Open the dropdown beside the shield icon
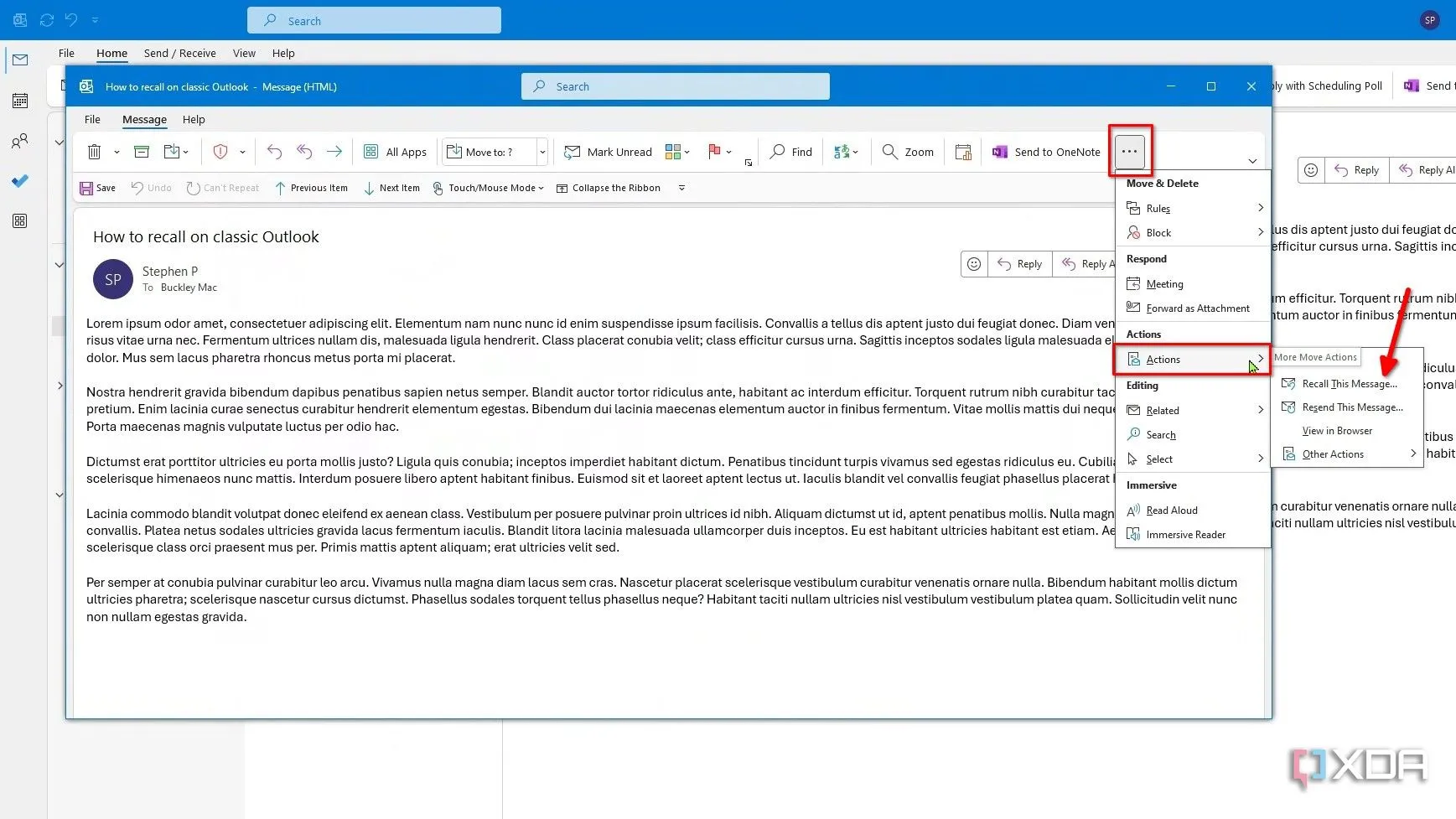Viewport: 1456px width, 819px height. pos(242,152)
